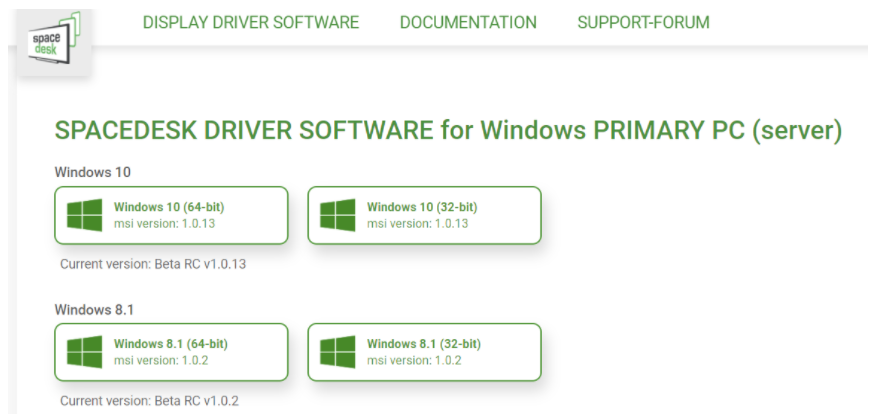Click 'Current version: Beta RC v1.0.2' text
The image size is (871, 414).
(149, 401)
